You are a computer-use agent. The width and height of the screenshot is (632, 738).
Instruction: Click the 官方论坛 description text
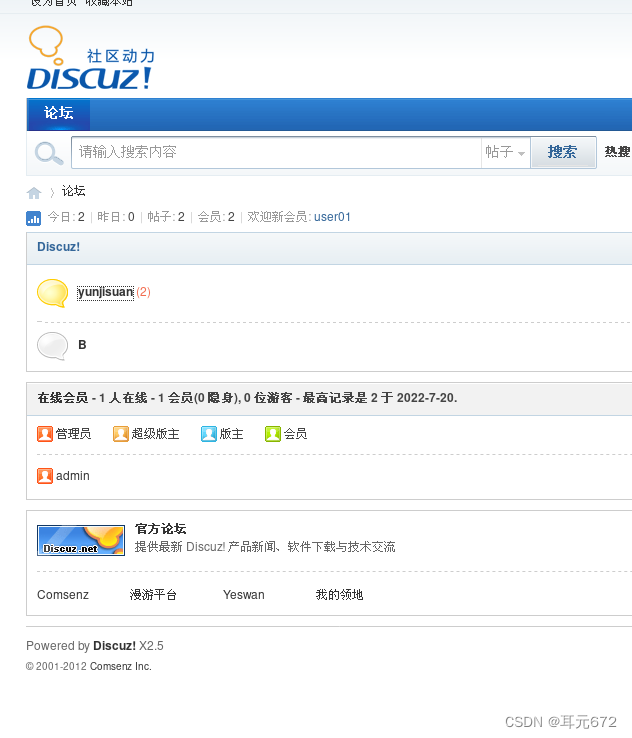click(265, 547)
